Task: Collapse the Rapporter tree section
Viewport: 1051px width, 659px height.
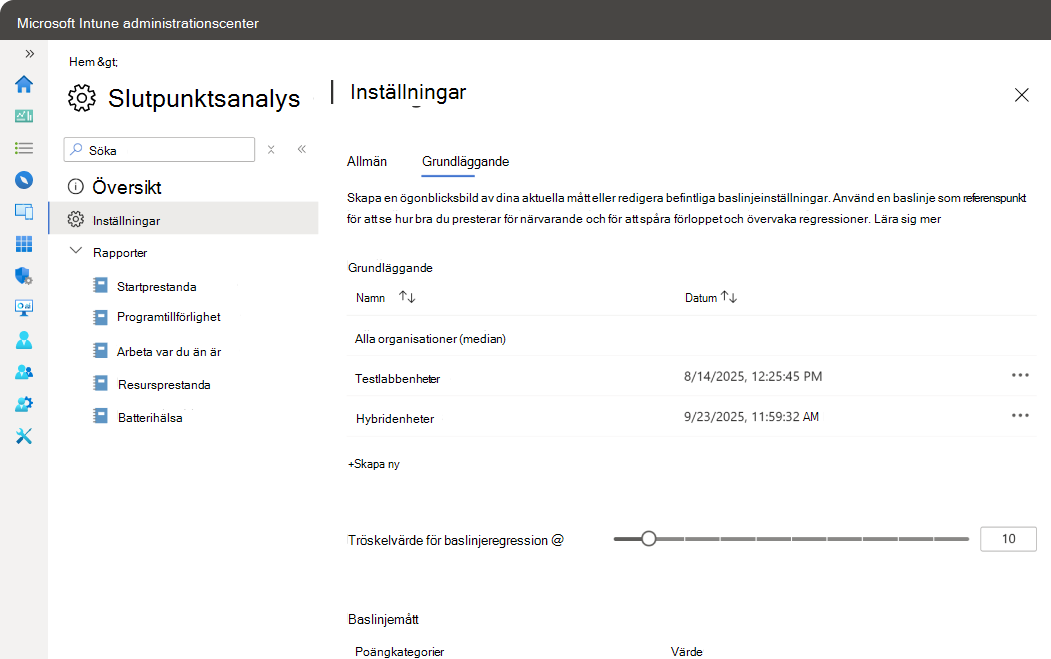Action: [76, 251]
